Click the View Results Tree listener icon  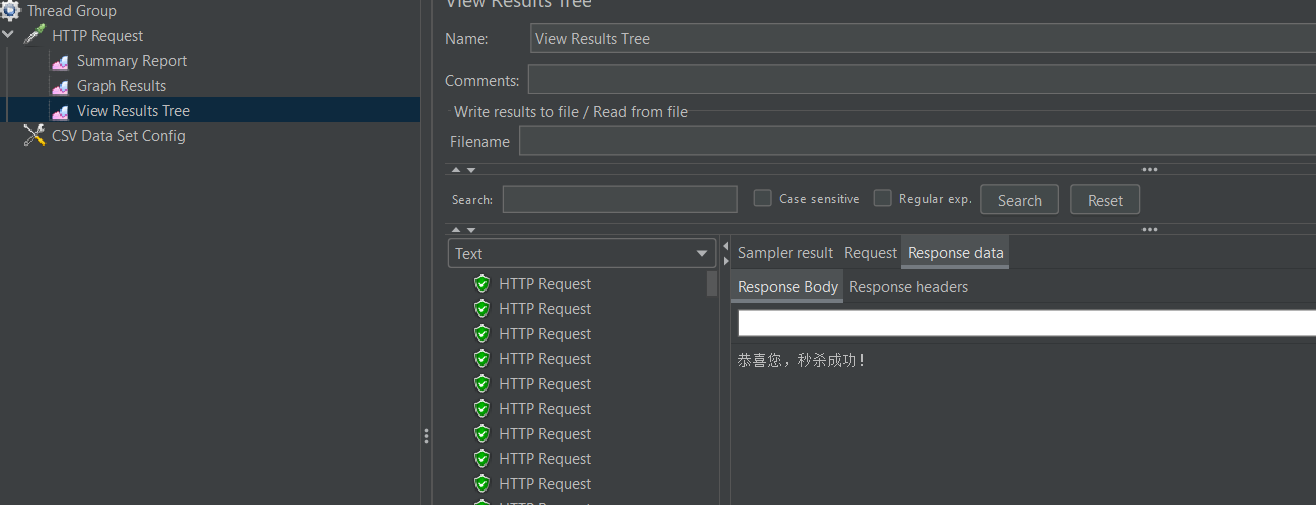(x=61, y=111)
